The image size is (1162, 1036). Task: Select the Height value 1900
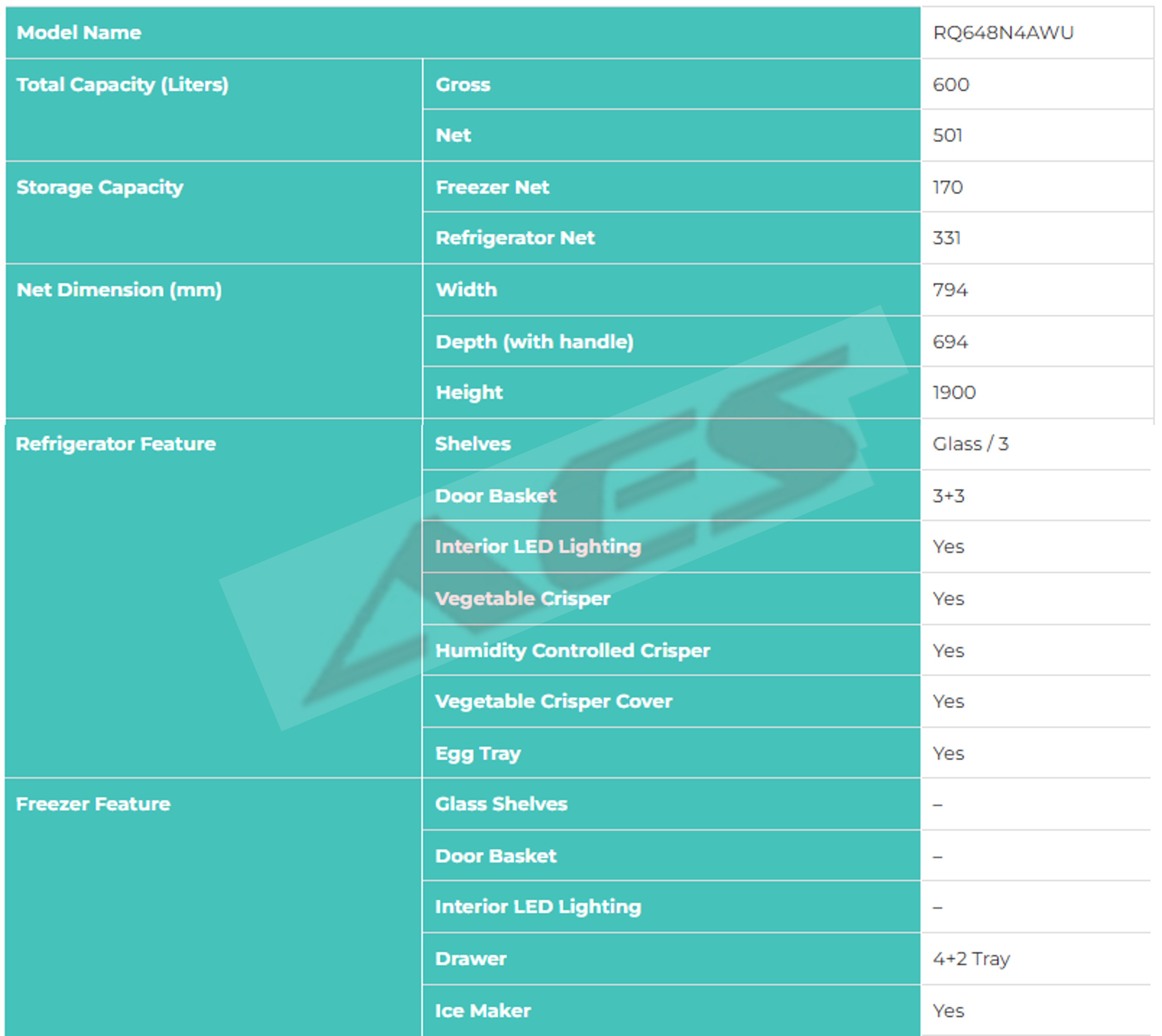(954, 392)
